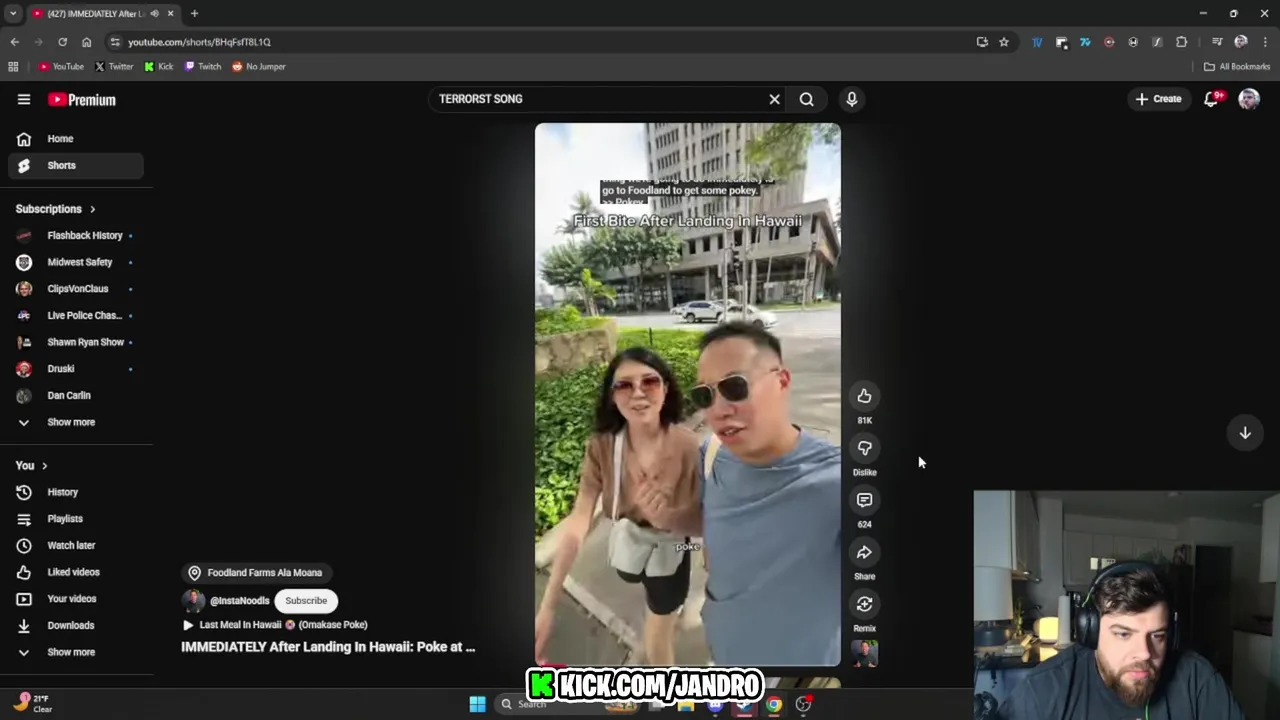Open the Chrome apps grid in bookmarks bar
The width and height of the screenshot is (1280, 720).
[x=13, y=66]
